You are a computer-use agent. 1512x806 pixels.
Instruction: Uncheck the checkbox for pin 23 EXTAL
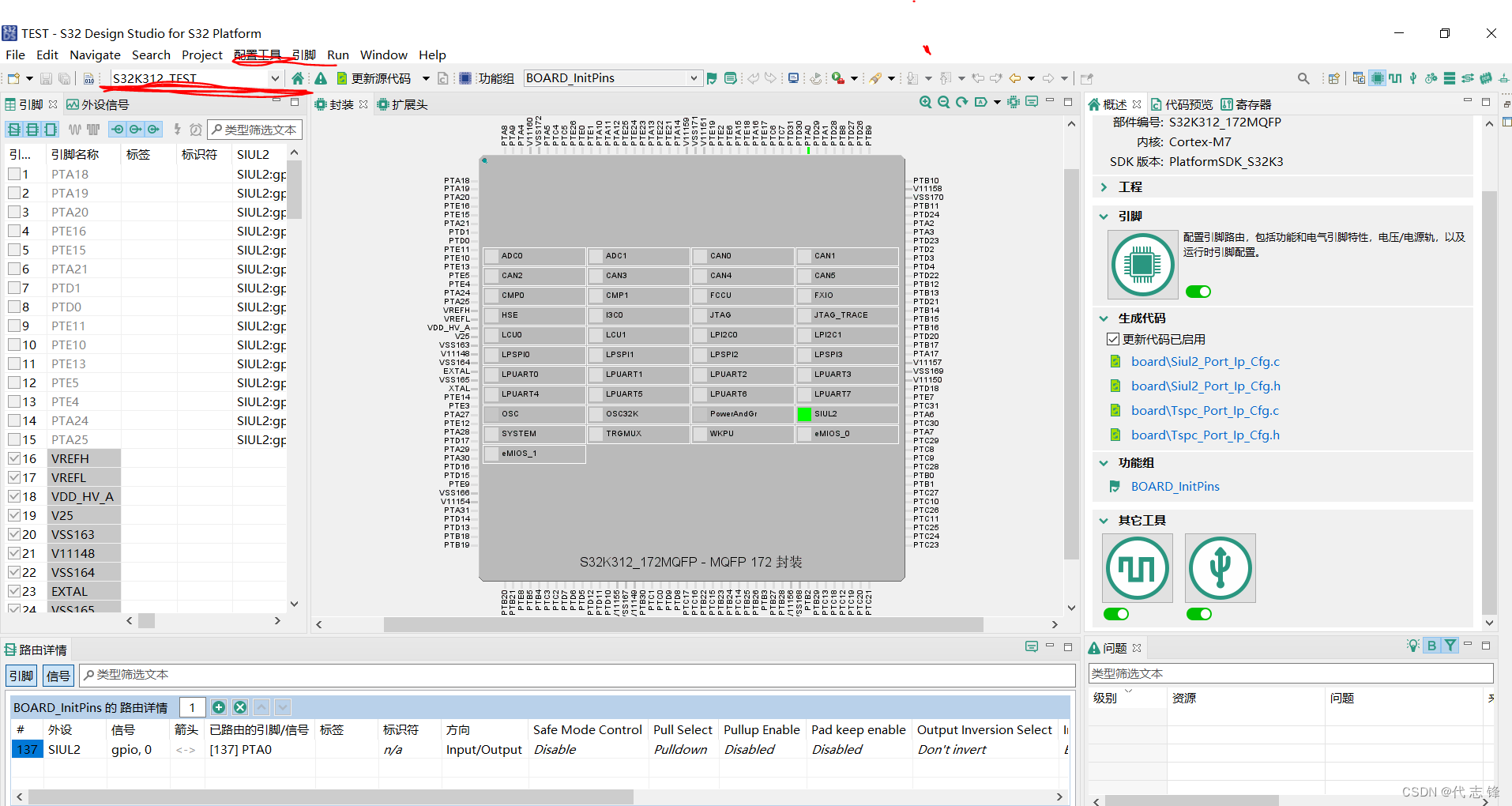tap(14, 591)
